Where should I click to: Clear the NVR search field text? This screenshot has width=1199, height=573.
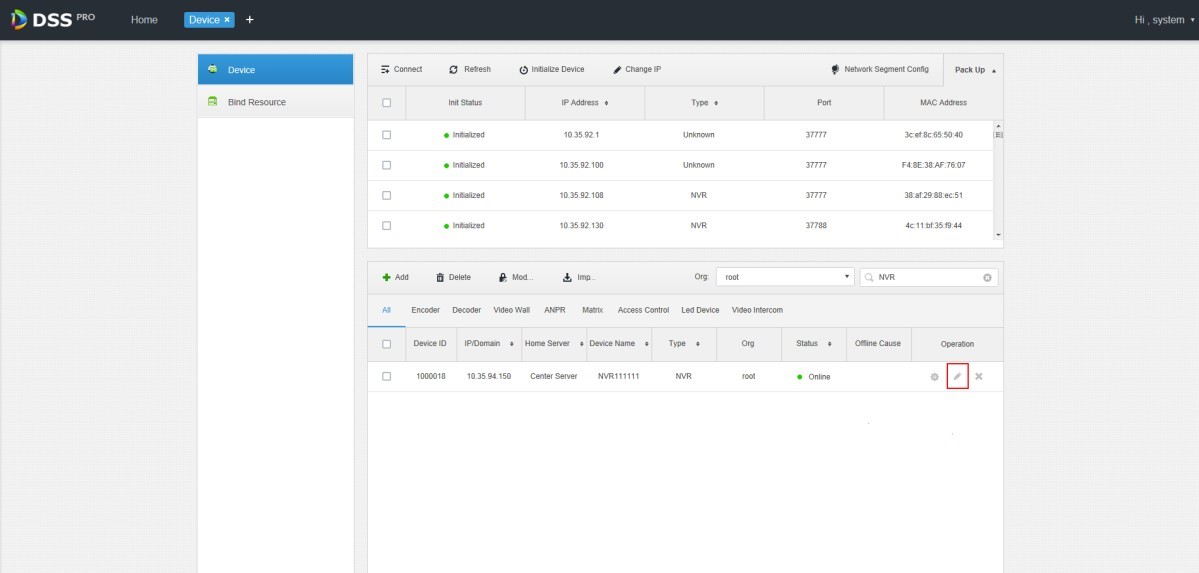[987, 277]
